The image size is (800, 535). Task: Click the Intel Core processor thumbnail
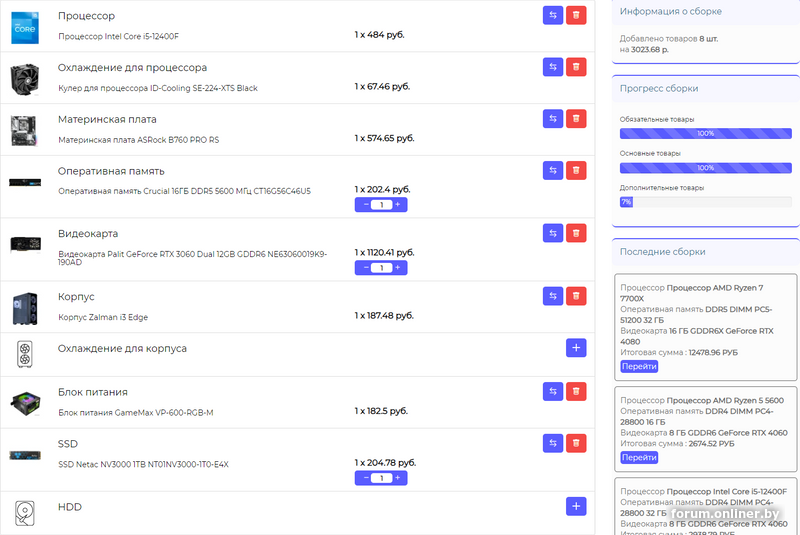point(24,26)
